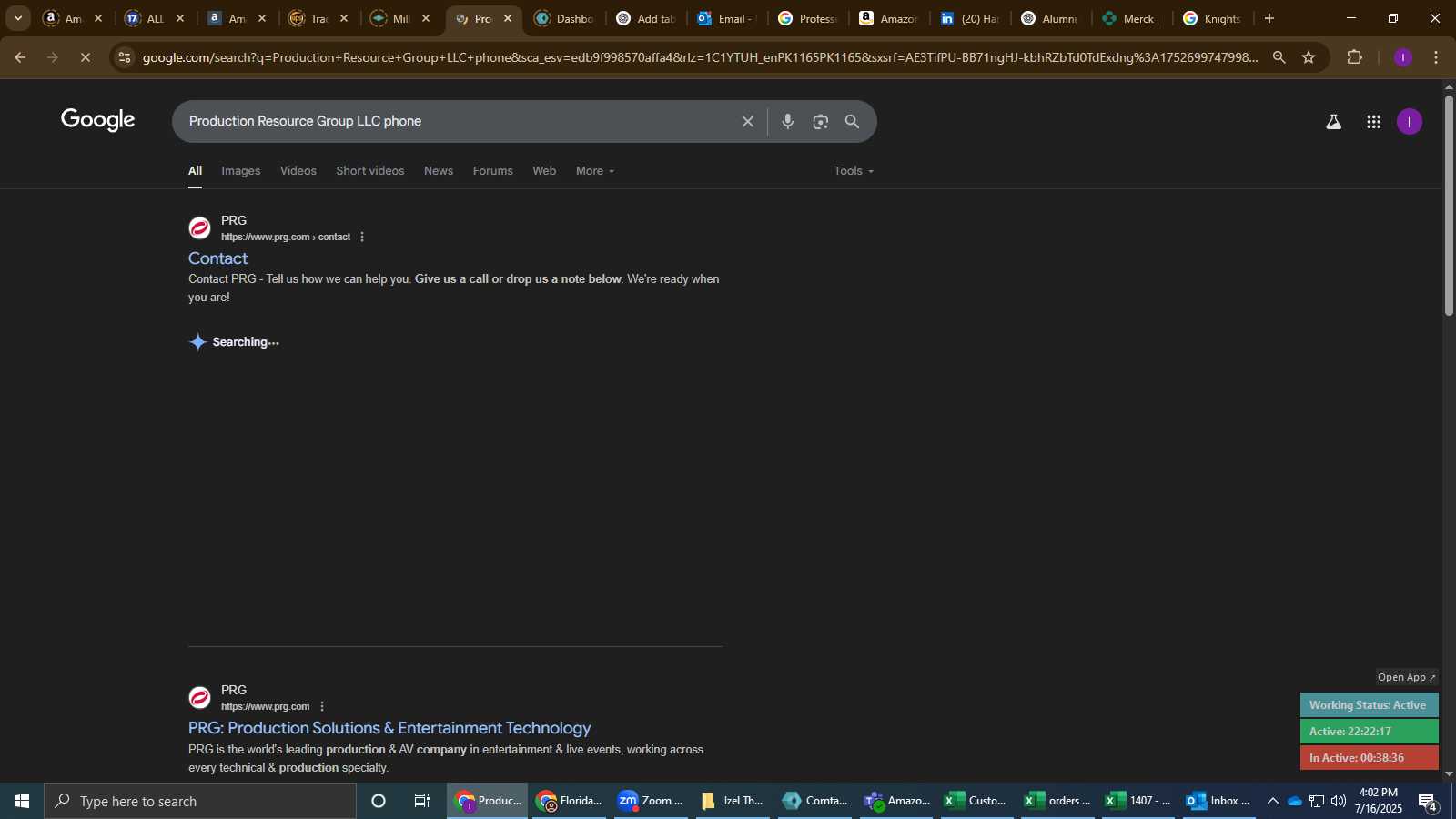This screenshot has height=819, width=1456.
Task: Open PRG Production Solutions & Entertainment Technology link
Action: (389, 728)
